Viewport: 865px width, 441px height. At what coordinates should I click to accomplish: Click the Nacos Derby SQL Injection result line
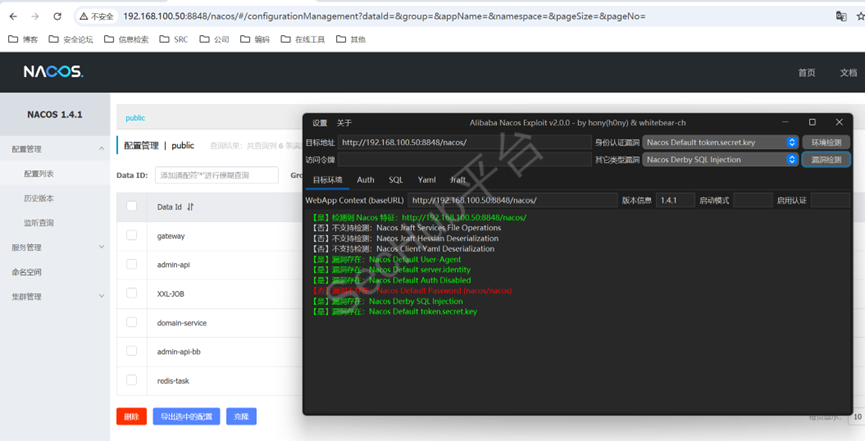pyautogui.click(x=388, y=301)
